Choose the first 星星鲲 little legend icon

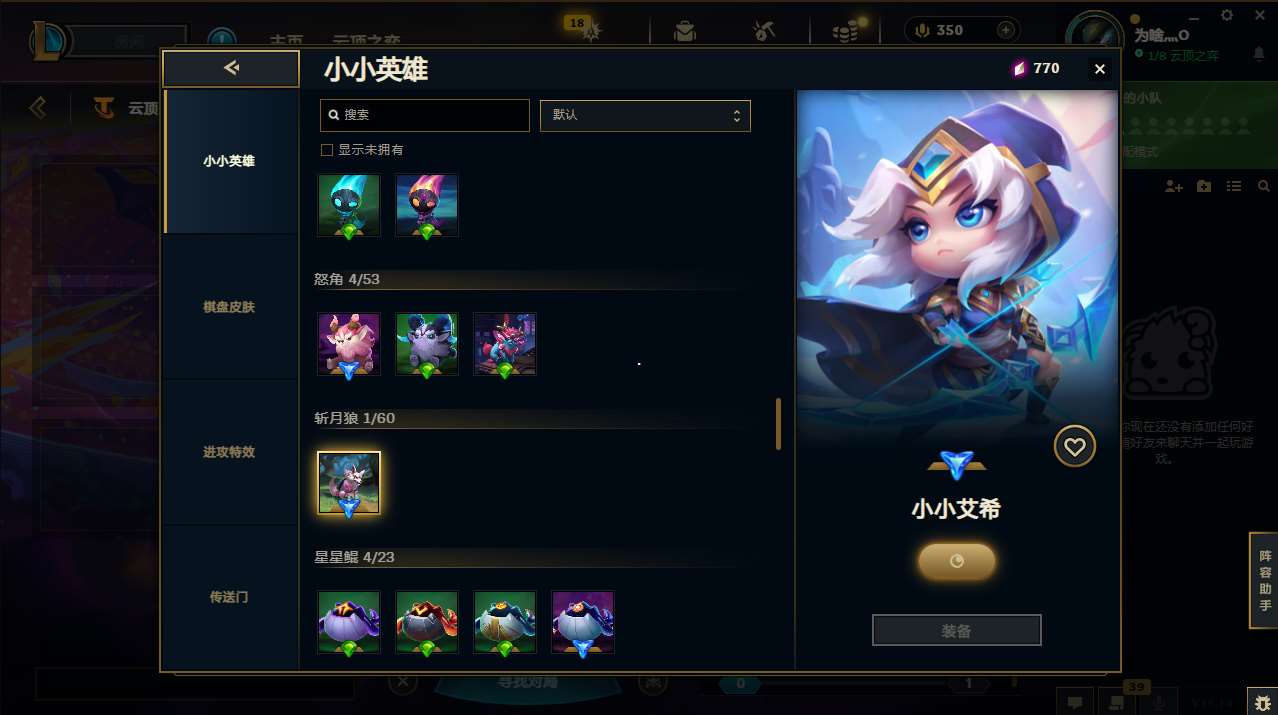click(x=349, y=622)
